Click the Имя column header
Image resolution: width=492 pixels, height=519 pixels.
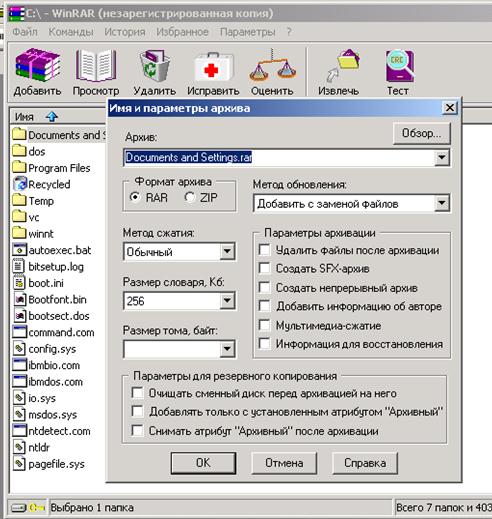pyautogui.click(x=57, y=116)
